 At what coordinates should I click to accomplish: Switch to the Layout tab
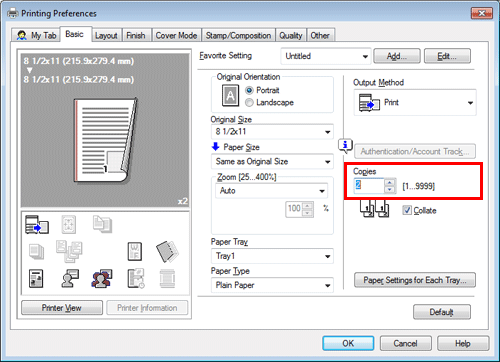tap(106, 35)
